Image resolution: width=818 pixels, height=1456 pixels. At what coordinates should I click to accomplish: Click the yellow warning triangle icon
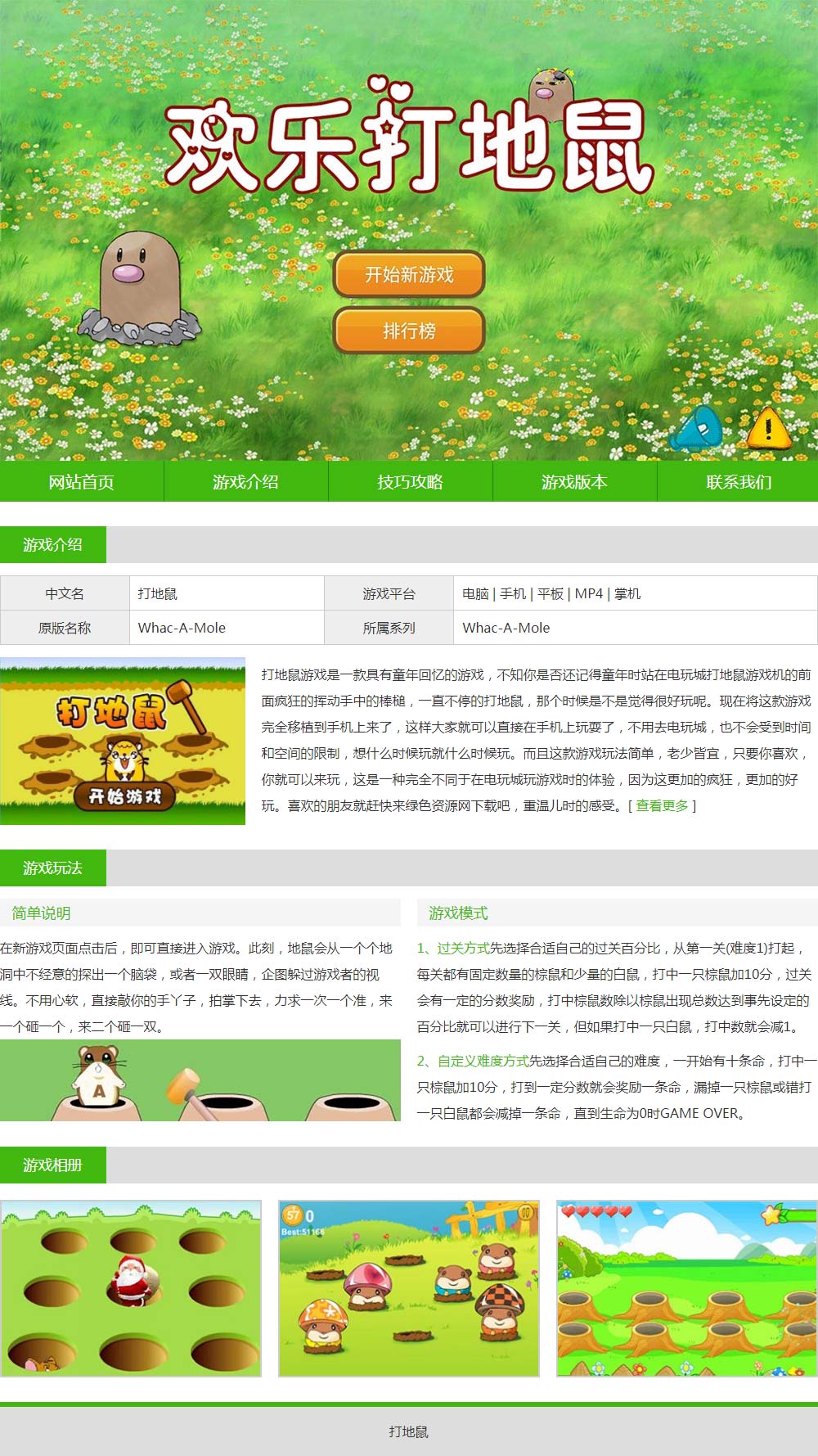pyautogui.click(x=768, y=428)
